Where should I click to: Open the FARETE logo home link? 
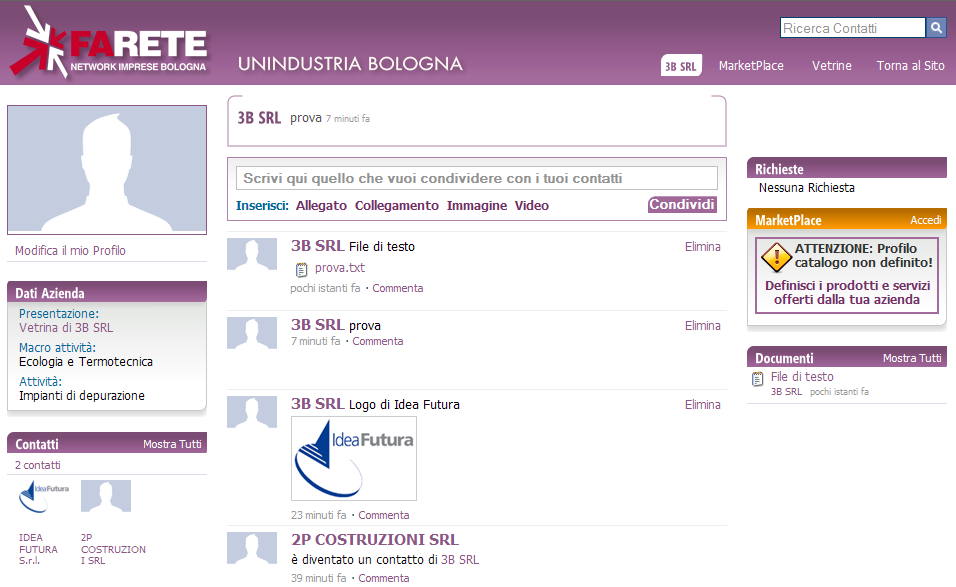click(x=109, y=43)
